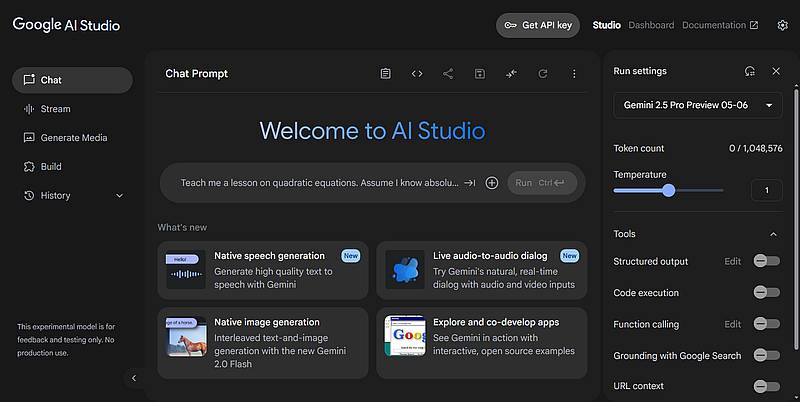The height and width of the screenshot is (402, 800).
Task: Expand History with the chevron arrow
Action: 119,195
